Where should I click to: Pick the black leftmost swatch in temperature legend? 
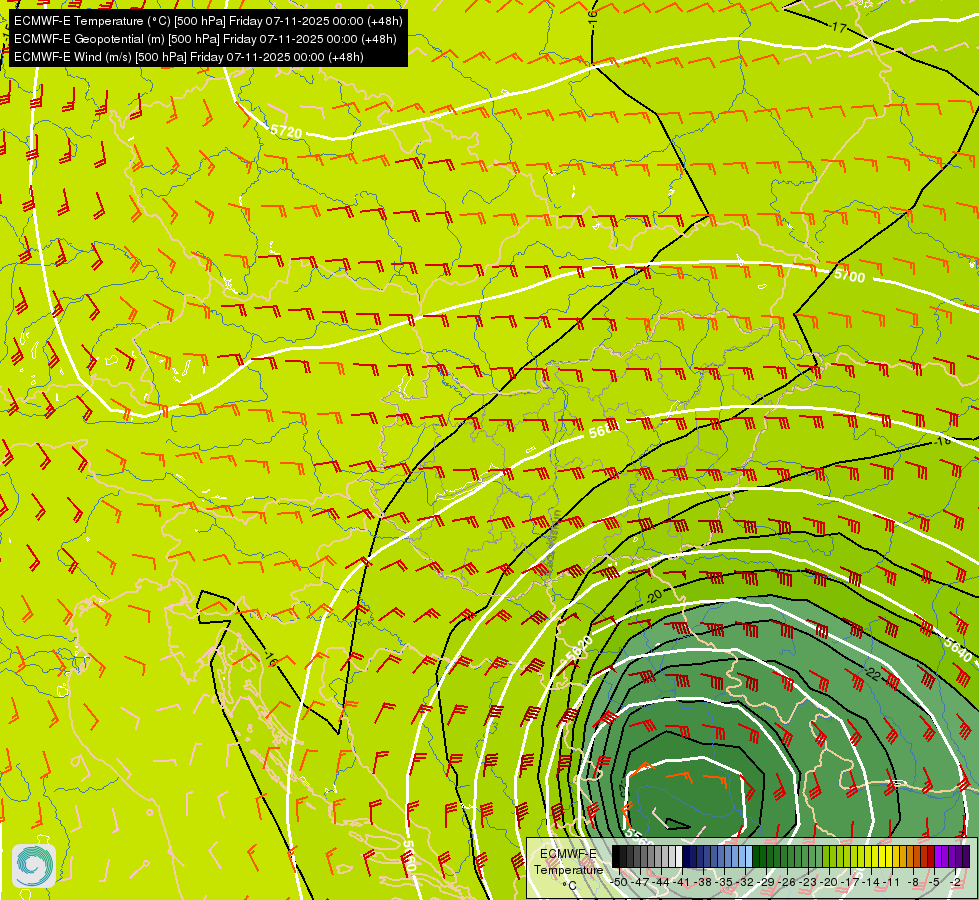(x=616, y=857)
